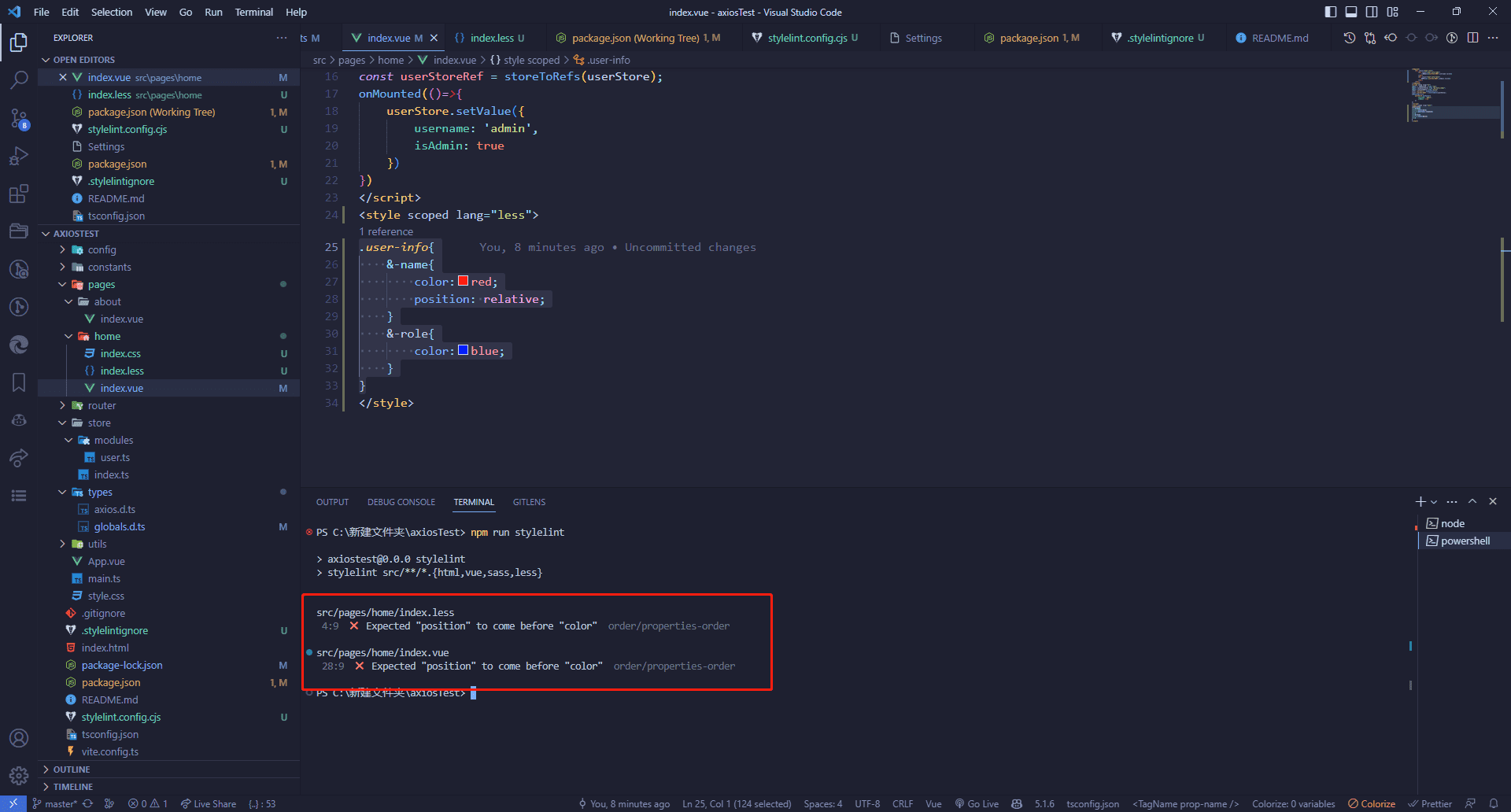Open Explorer More Actions ellipsis
1511x812 pixels.
[x=282, y=38]
